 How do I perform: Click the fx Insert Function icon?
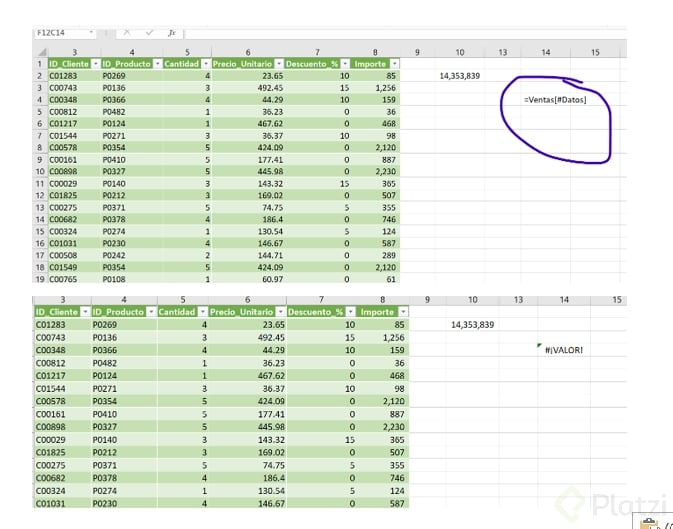coord(171,33)
